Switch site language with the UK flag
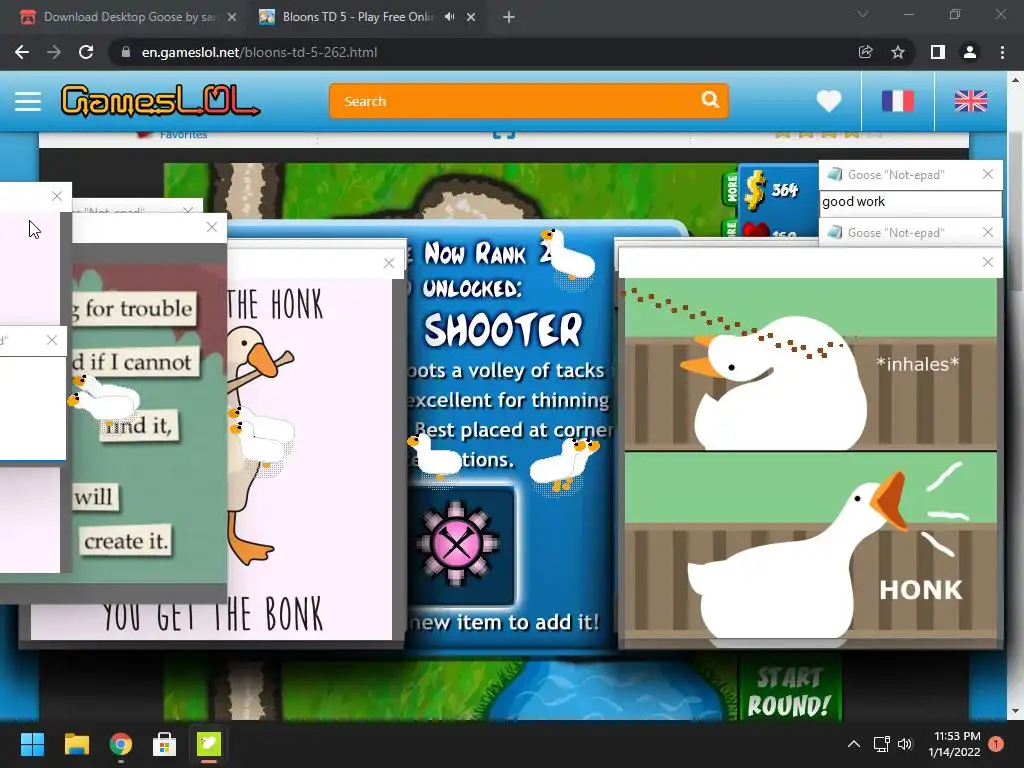The height and width of the screenshot is (768, 1024). (x=970, y=101)
